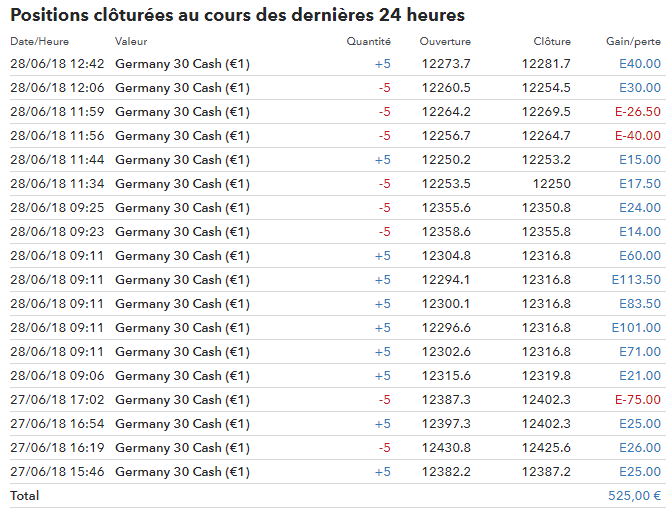Image resolution: width=670 pixels, height=512 pixels.
Task: Select the gain value E24.00
Action: pyautogui.click(x=640, y=207)
